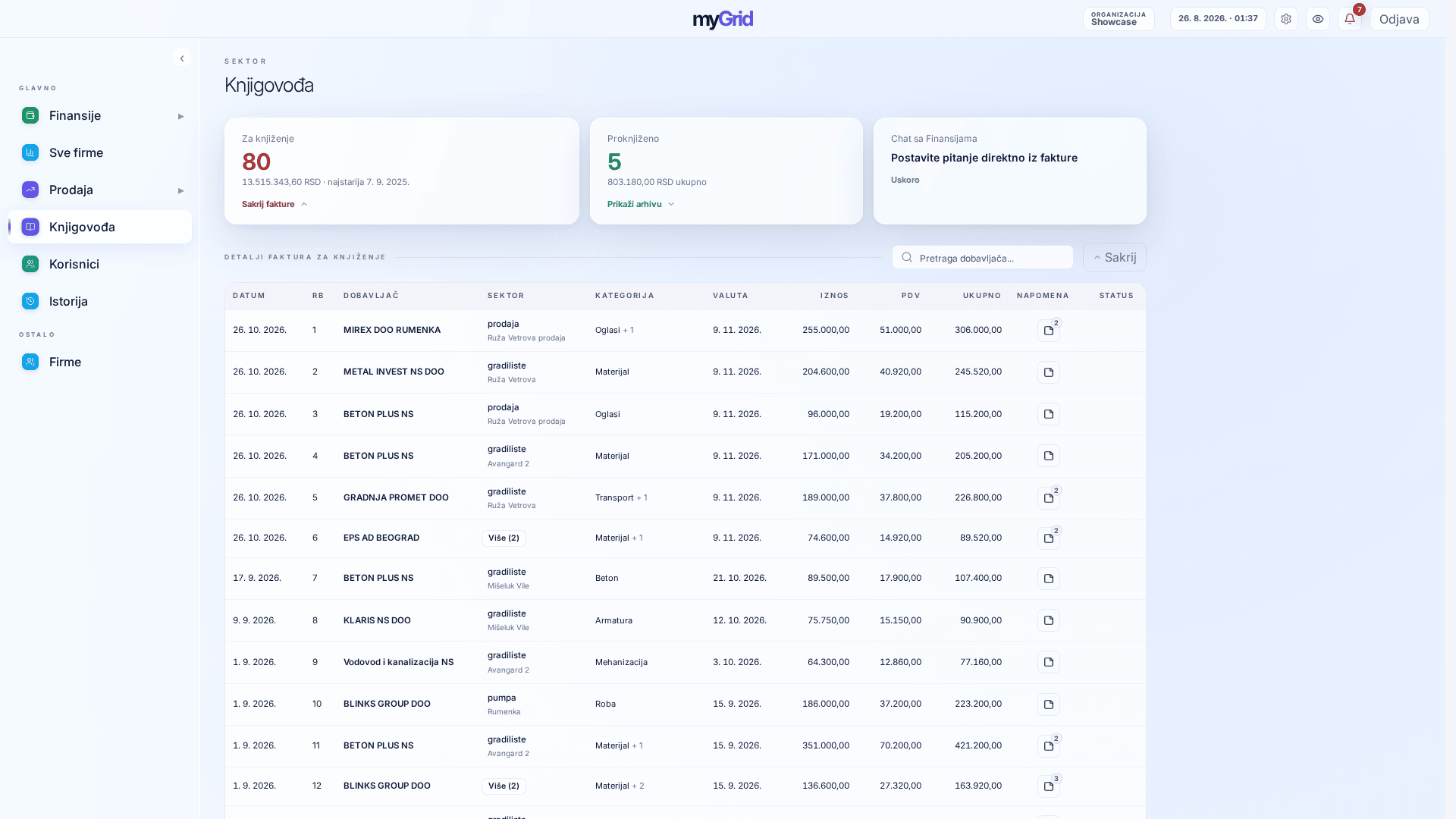Toggle the eye visibility icon in header
Viewport: 1456px width, 819px height.
[x=1318, y=19]
